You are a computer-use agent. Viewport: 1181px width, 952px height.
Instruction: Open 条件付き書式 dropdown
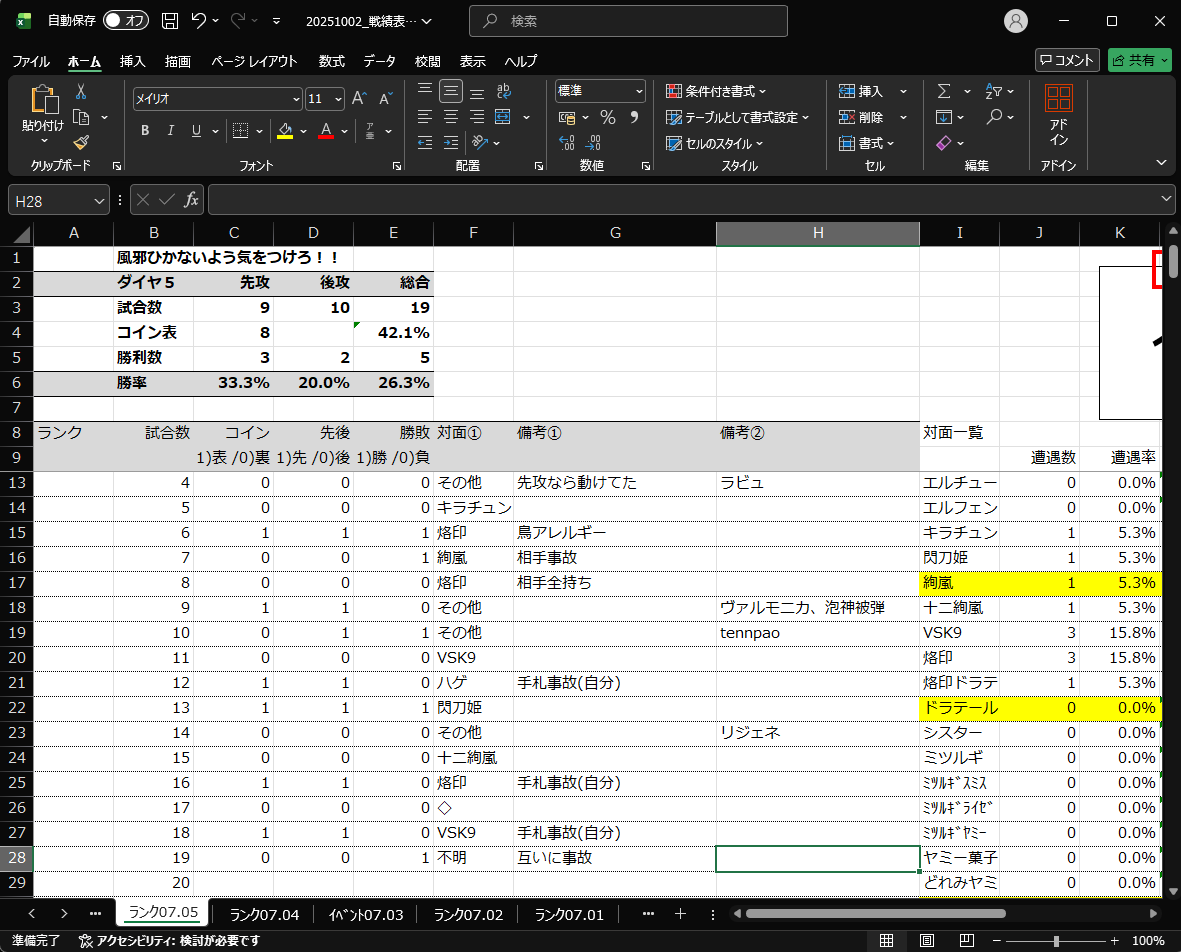coord(716,91)
